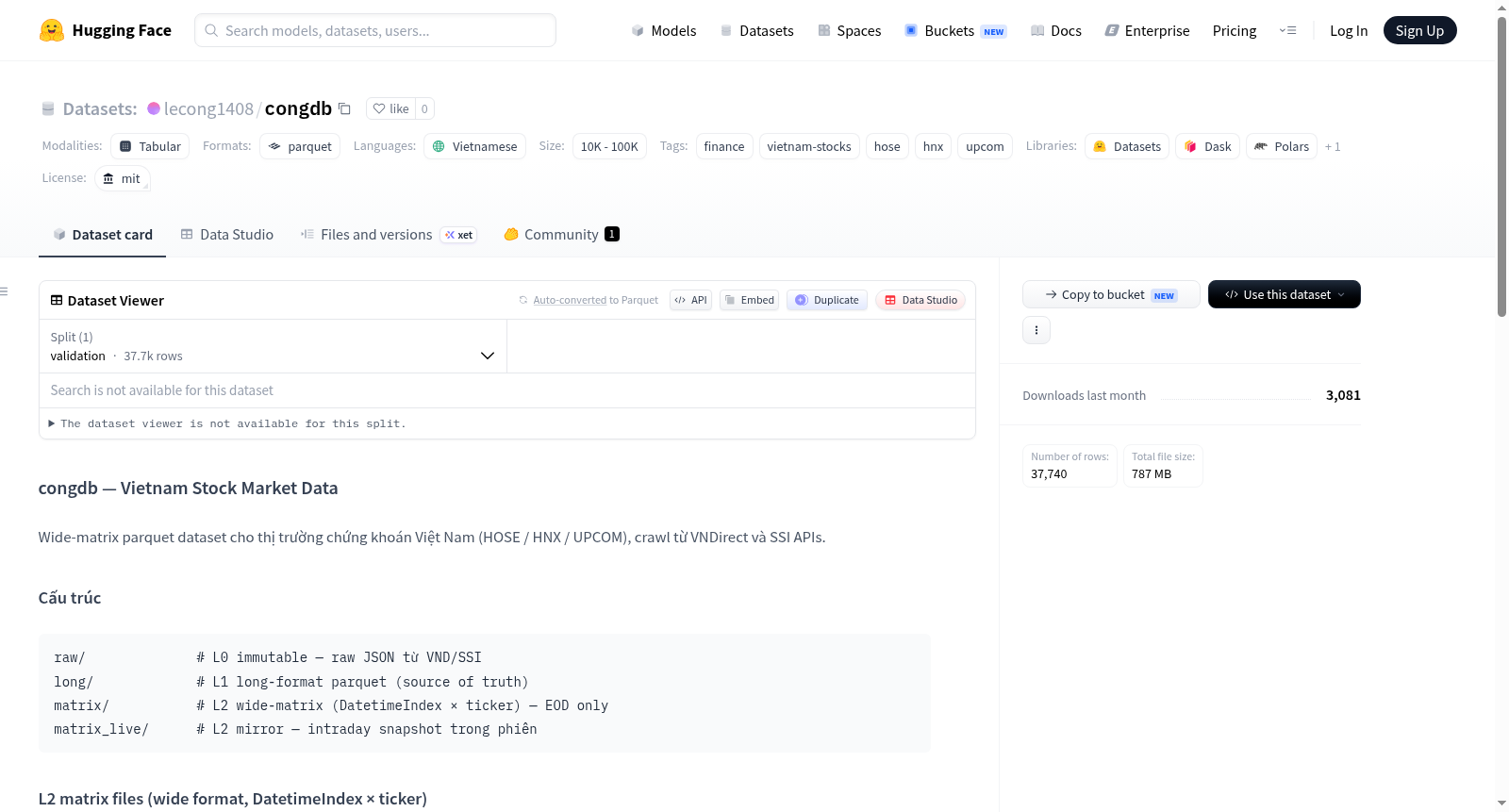
Task: Open Spaces from the top navigation
Action: (850, 30)
